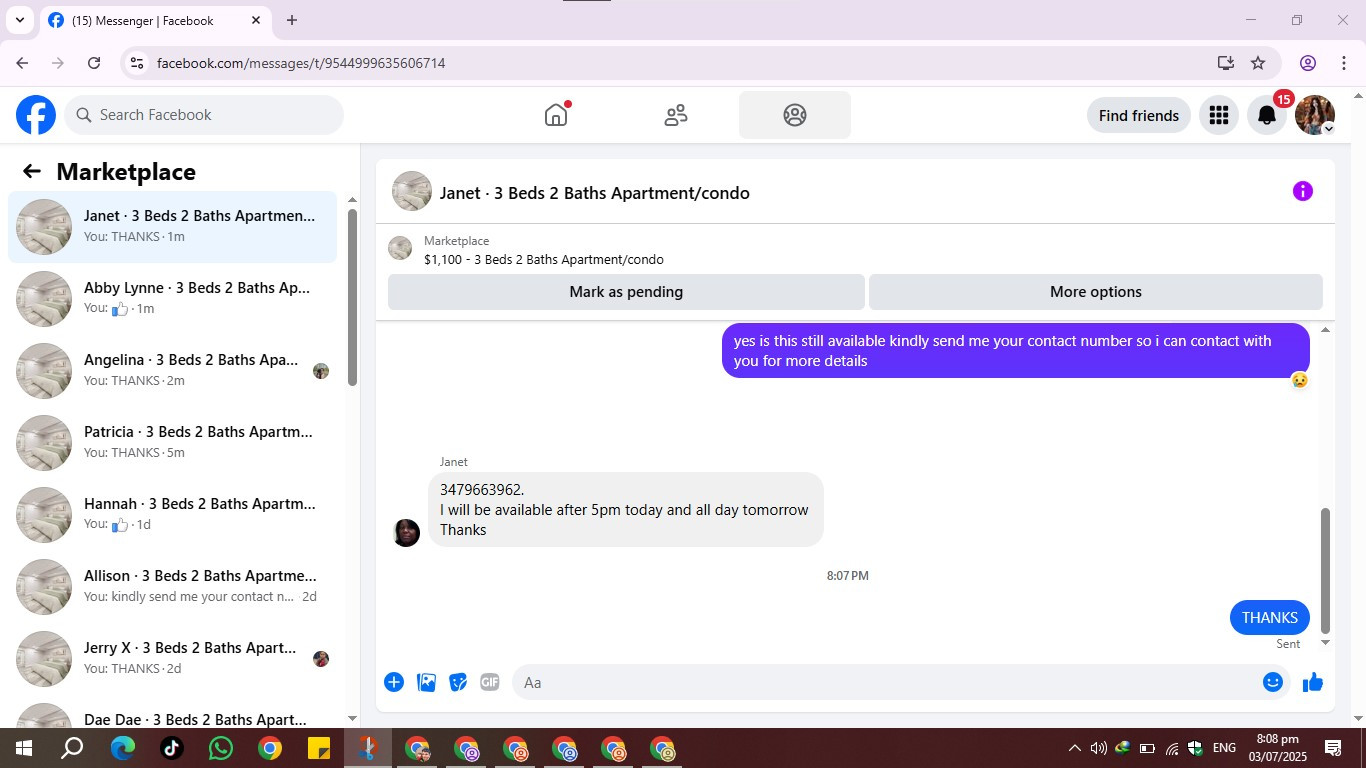This screenshot has height=768, width=1366.
Task: Open the $1,100 Marketplace listing link
Action: (x=543, y=259)
